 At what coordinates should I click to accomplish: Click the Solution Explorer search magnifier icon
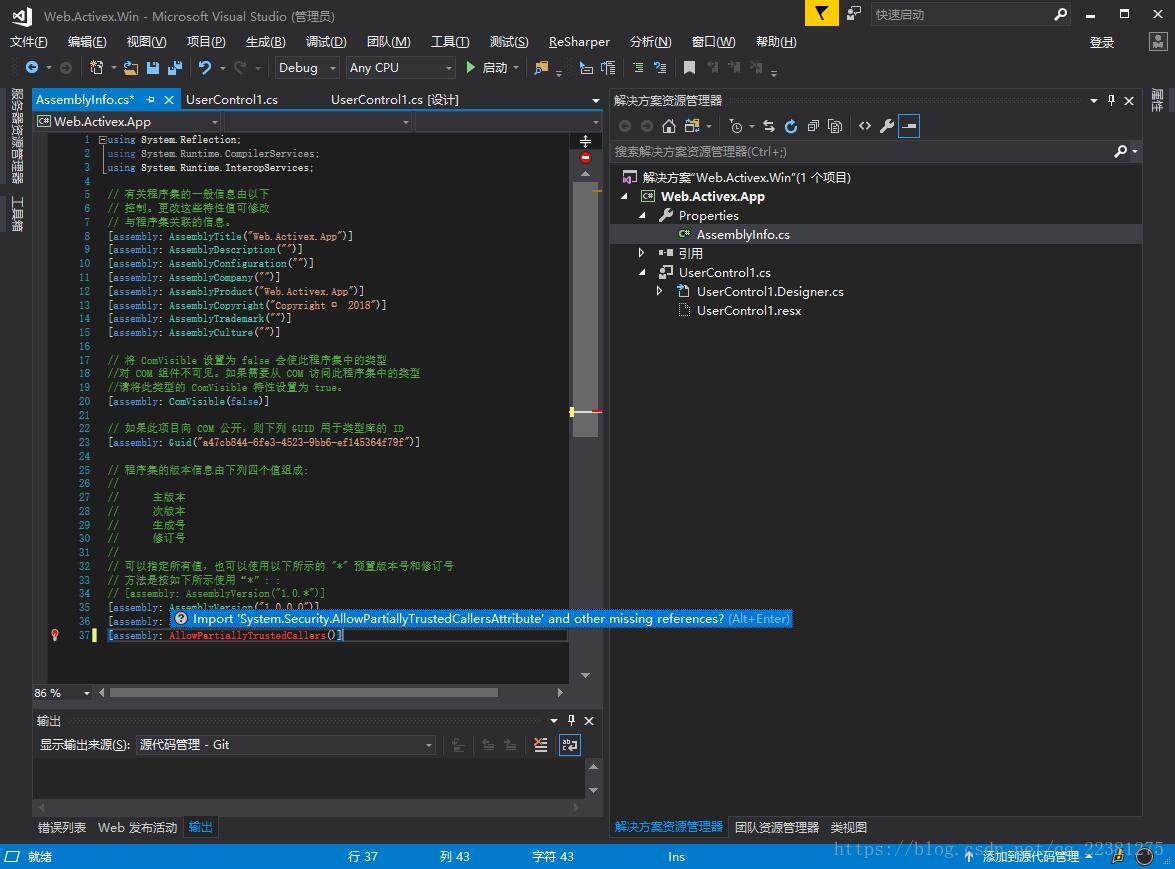(1120, 151)
